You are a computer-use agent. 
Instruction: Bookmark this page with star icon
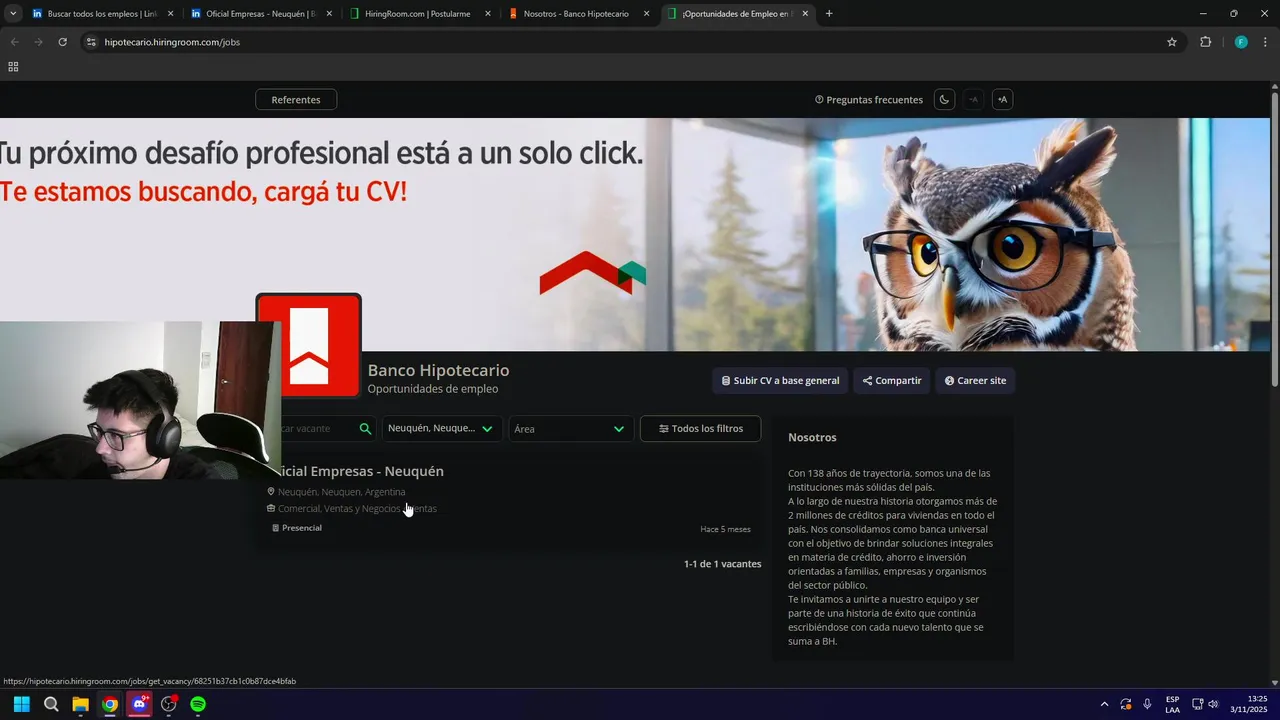(1172, 42)
